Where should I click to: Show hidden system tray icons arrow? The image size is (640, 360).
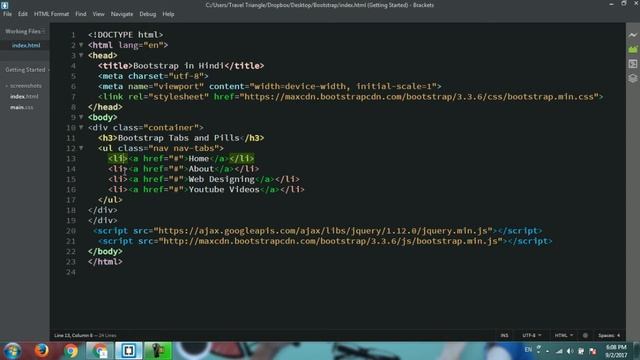(x=547, y=351)
